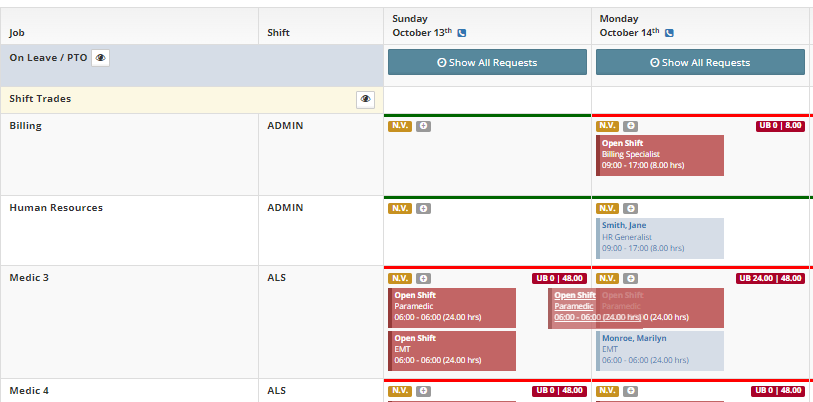Click the phone icon beside Monday October 14th
The image size is (813, 402).
pos(669,32)
